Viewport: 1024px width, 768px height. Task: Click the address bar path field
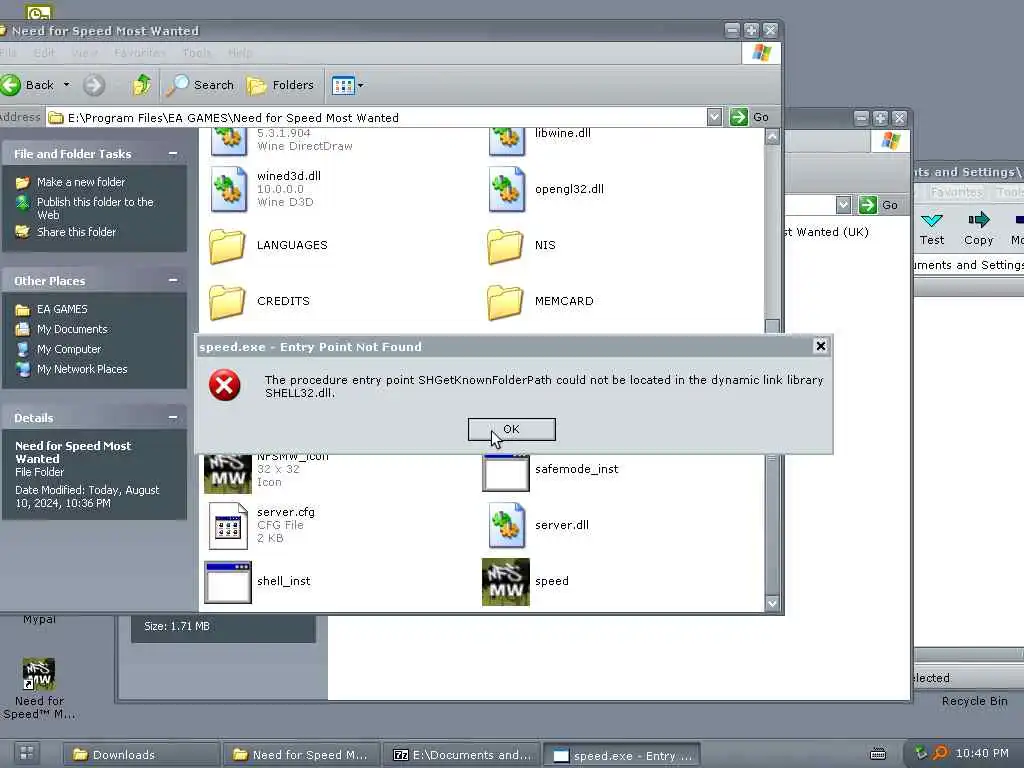376,118
